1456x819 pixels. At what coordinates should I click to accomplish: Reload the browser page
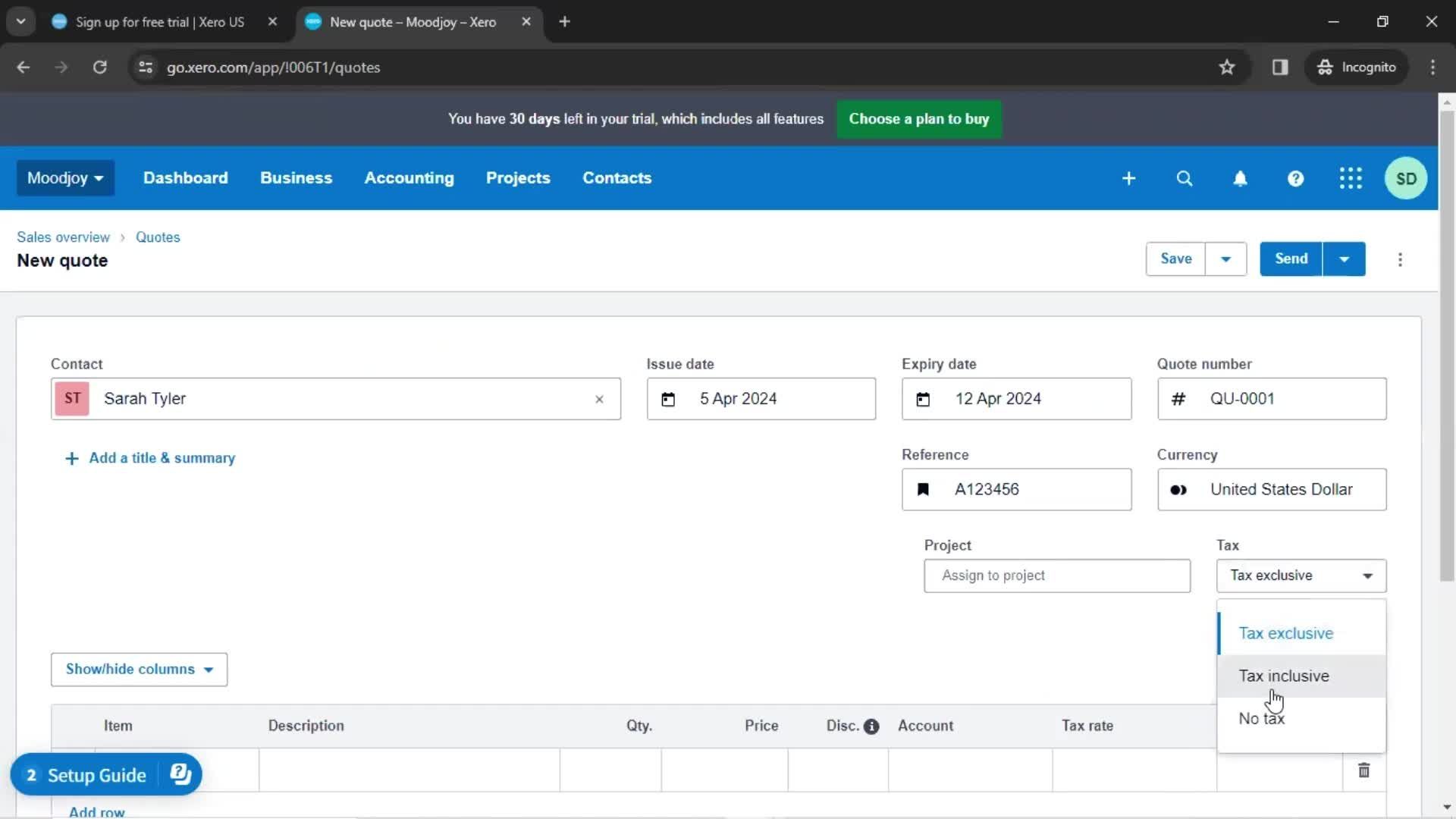99,67
